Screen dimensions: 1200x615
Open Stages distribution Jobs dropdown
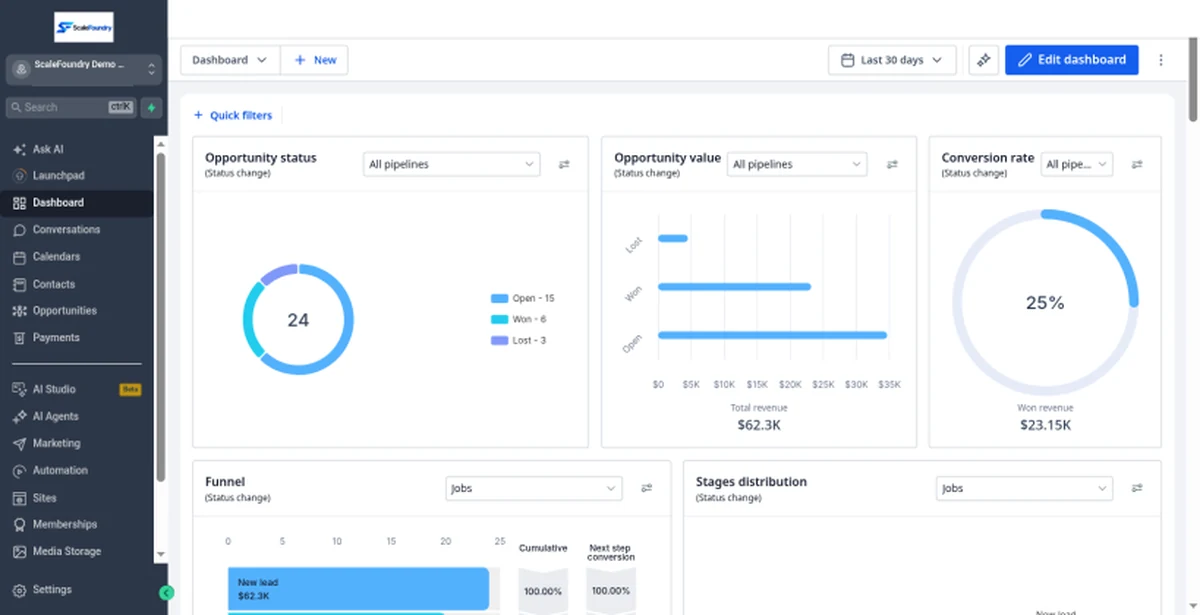pyautogui.click(x=1024, y=488)
